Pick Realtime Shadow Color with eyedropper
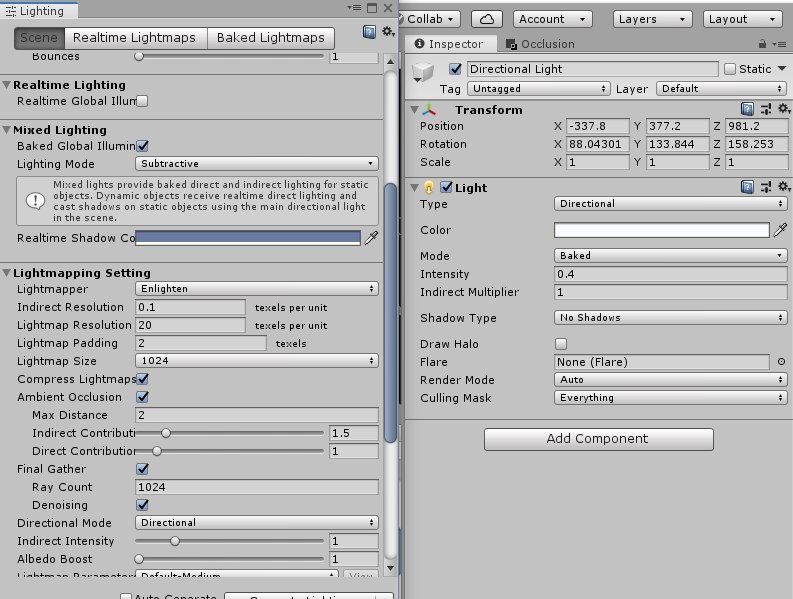Image resolution: width=793 pixels, height=599 pixels. [372, 238]
